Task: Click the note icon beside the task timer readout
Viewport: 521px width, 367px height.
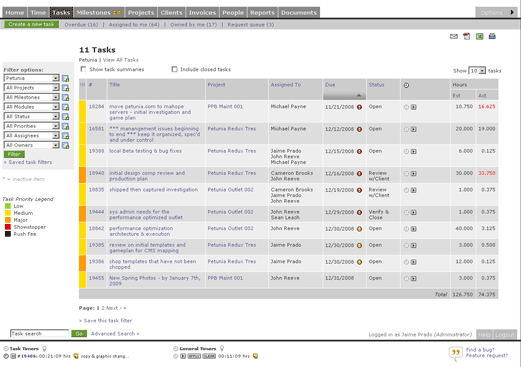Action: (x=76, y=356)
